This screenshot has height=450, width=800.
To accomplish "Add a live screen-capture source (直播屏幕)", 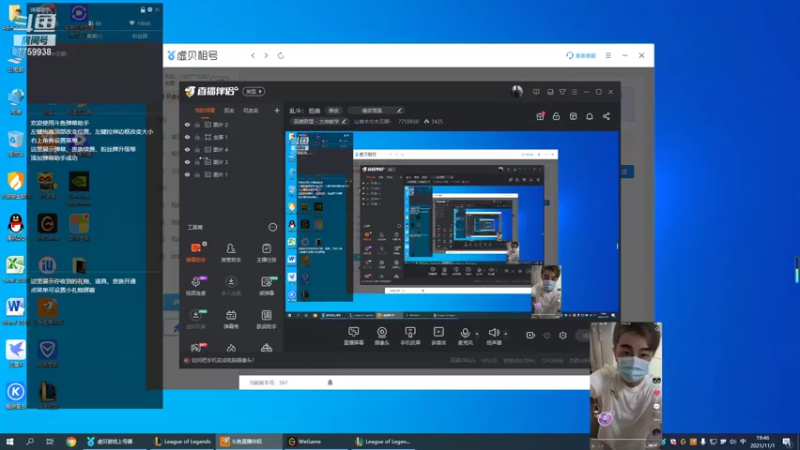I will (354, 336).
